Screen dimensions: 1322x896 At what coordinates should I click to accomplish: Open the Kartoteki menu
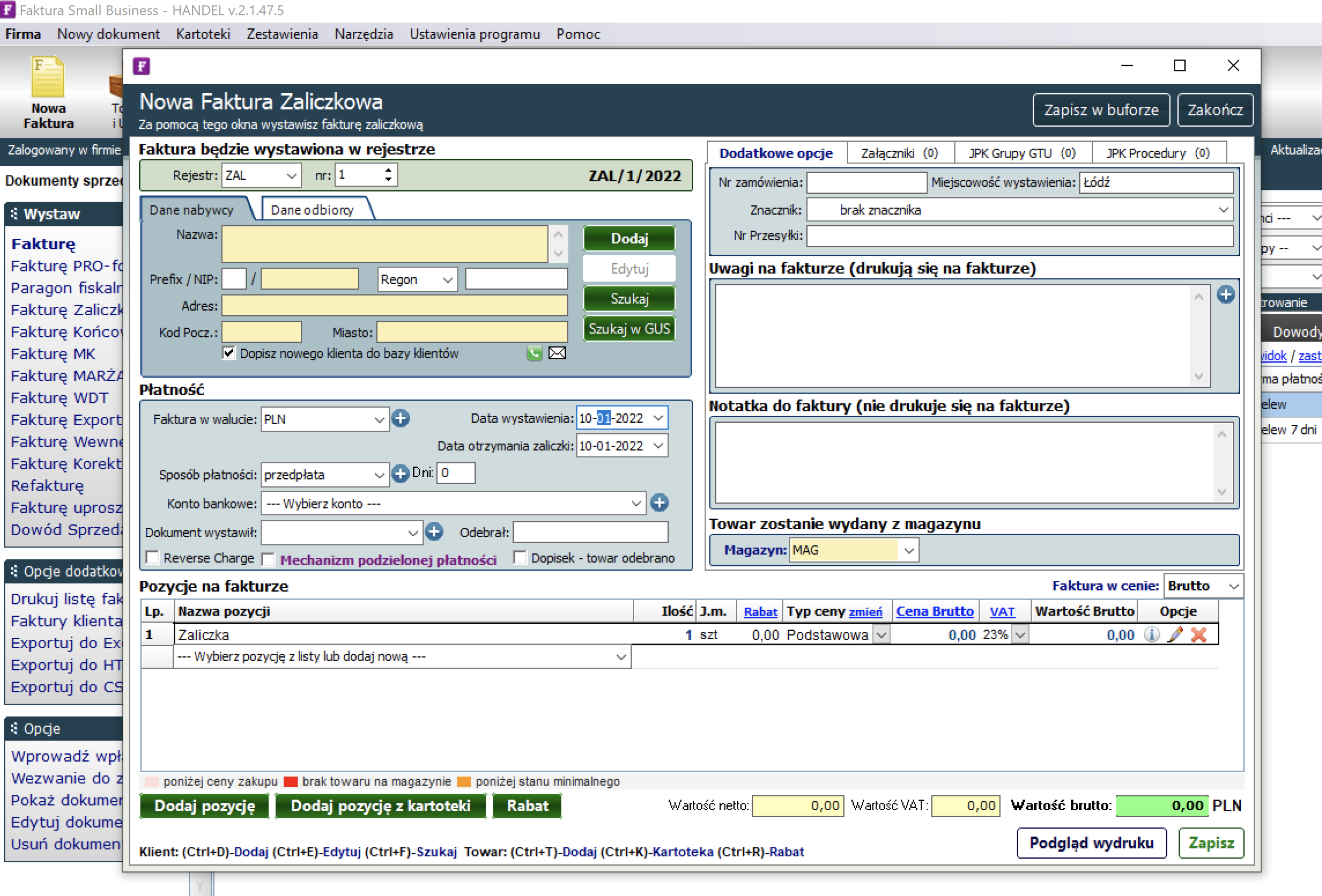pyautogui.click(x=203, y=34)
